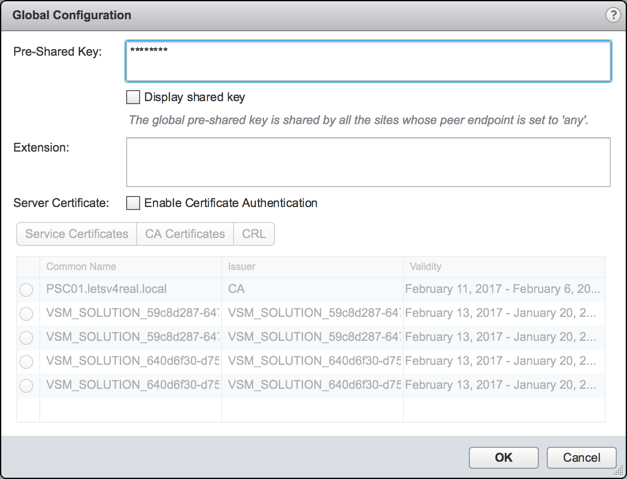Image resolution: width=627 pixels, height=479 pixels.
Task: Click the CA issuer cell
Action: 237,290
